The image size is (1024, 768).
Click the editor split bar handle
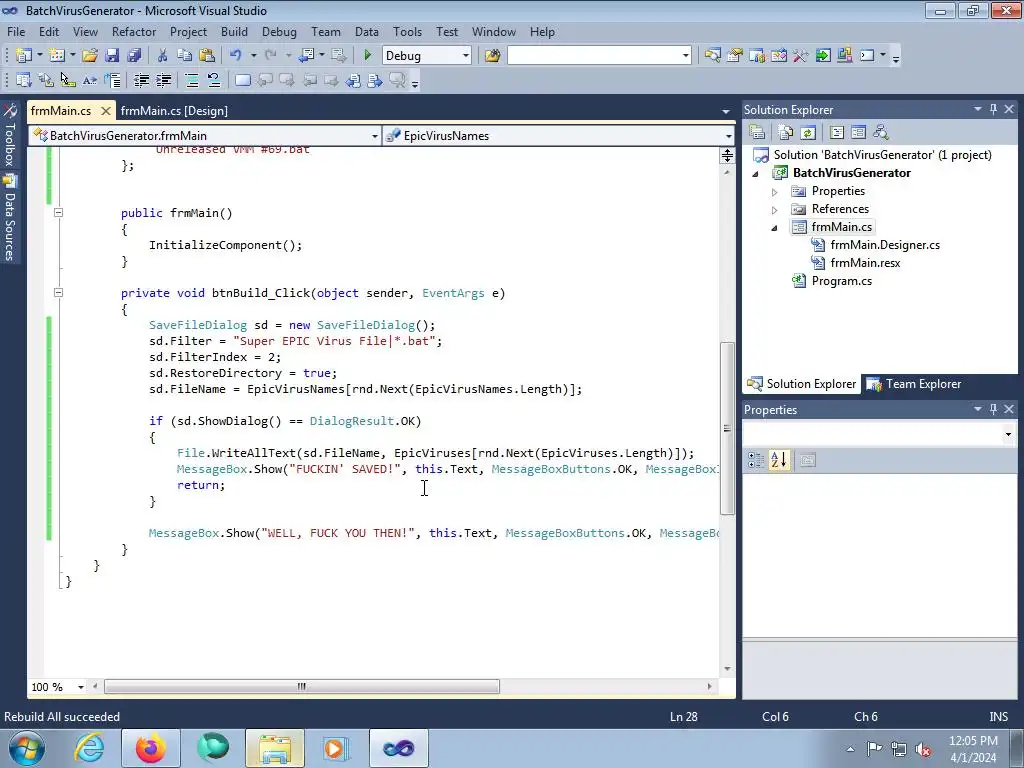pos(727,155)
